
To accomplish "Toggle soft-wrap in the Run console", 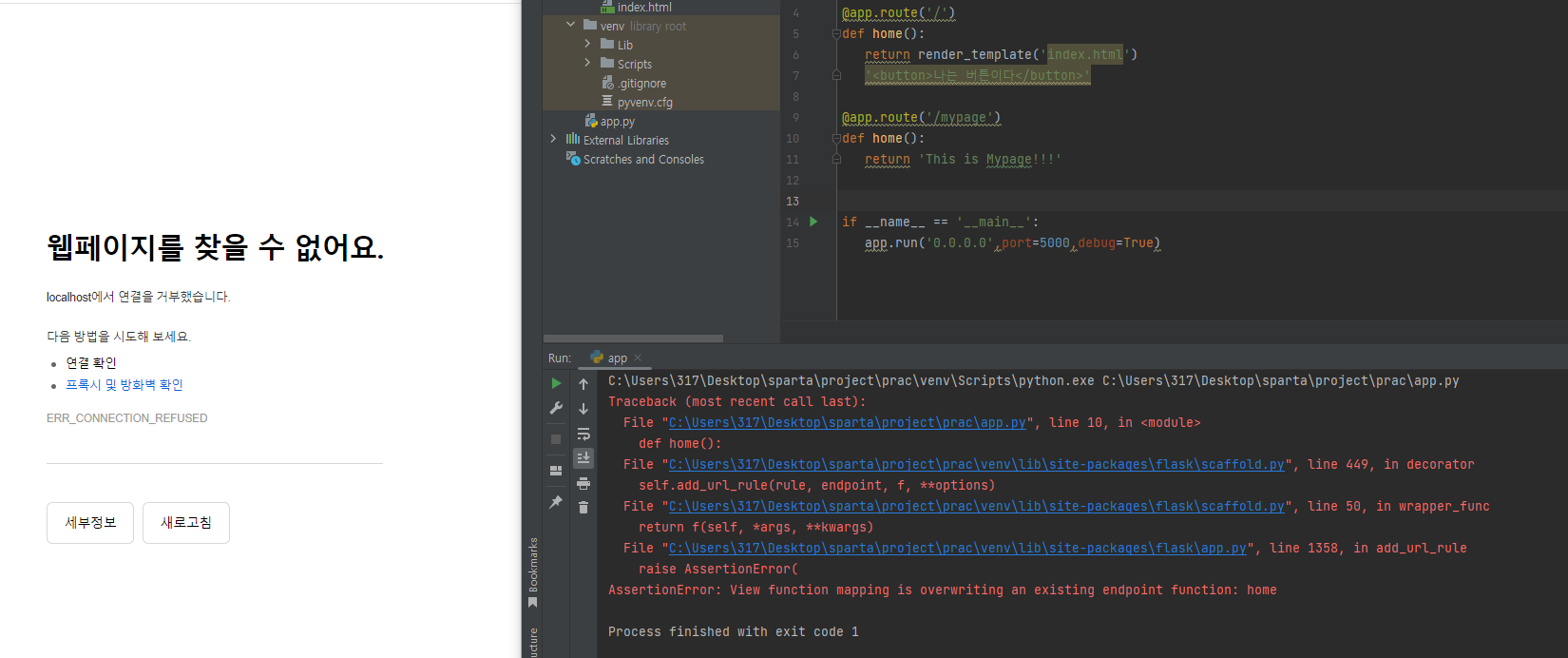I will (583, 434).
